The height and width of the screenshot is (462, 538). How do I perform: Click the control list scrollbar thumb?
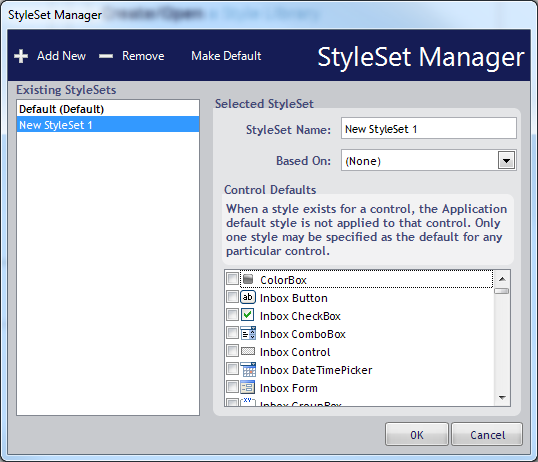[502, 291]
